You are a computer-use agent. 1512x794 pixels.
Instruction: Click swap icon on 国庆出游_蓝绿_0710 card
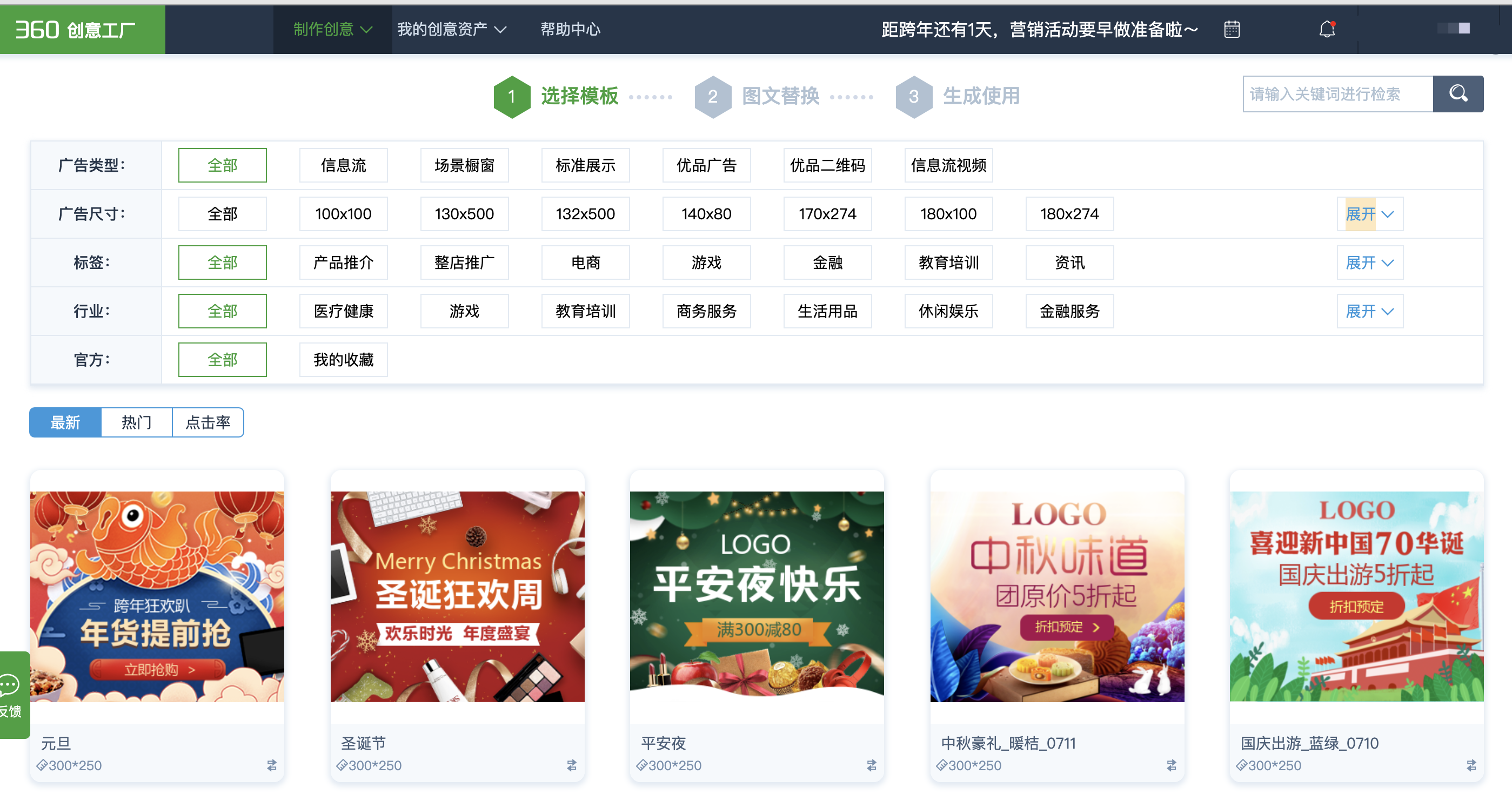pos(1471,765)
